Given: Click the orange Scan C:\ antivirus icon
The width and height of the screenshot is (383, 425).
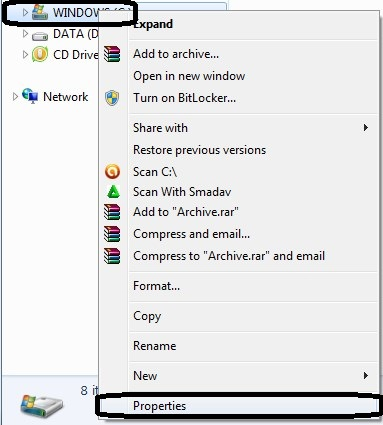Looking at the screenshot, I should point(112,172).
